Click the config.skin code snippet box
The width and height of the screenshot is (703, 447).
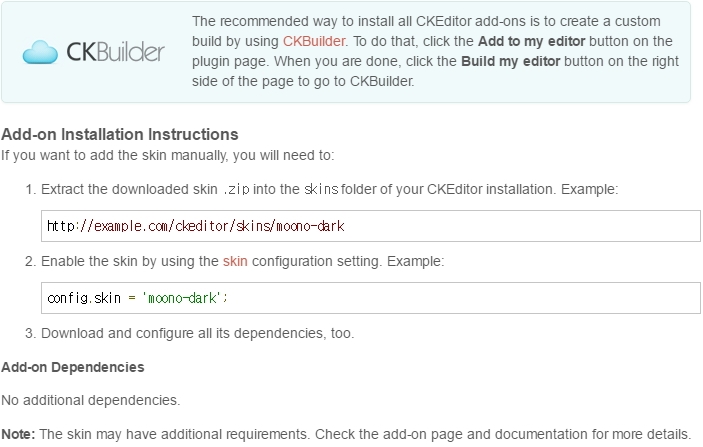click(x=371, y=298)
